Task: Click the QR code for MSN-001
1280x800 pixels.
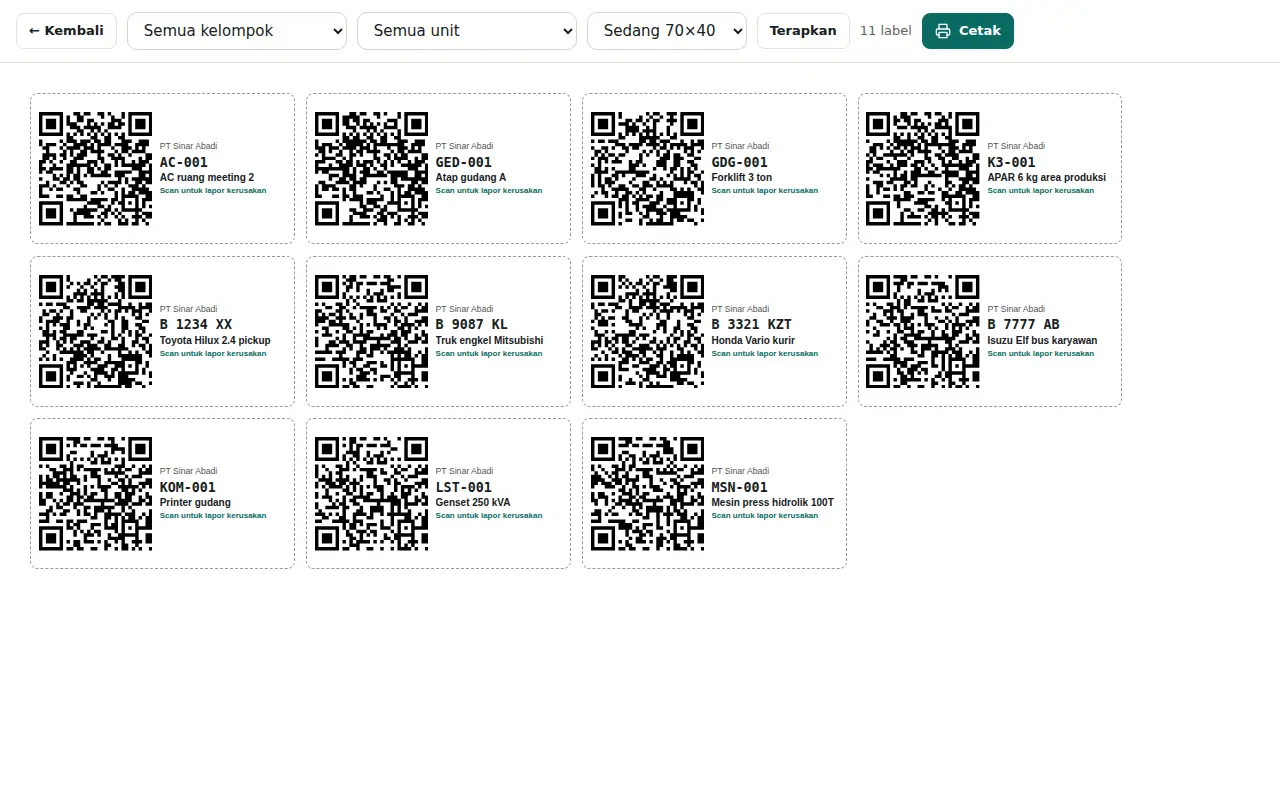Action: pyautogui.click(x=647, y=493)
